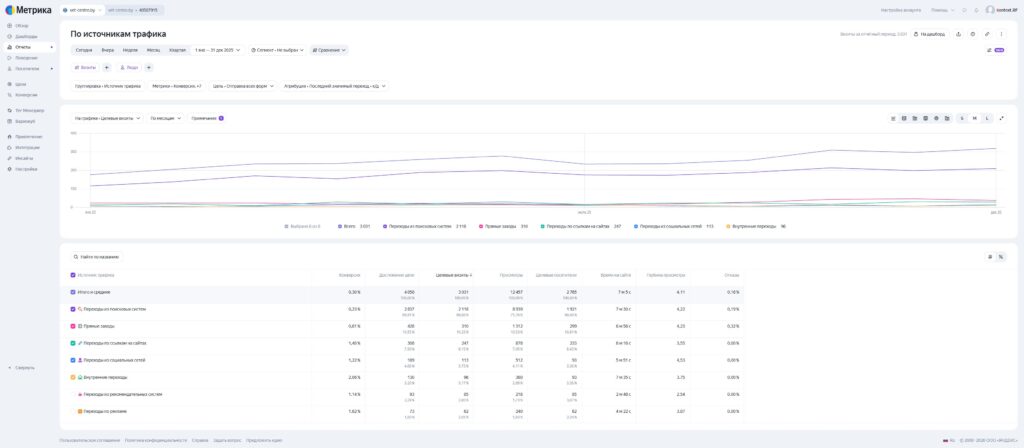The height and width of the screenshot is (448, 1024).
Task: Toggle Переходы из социальных сетей checkbox
Action: [73, 360]
